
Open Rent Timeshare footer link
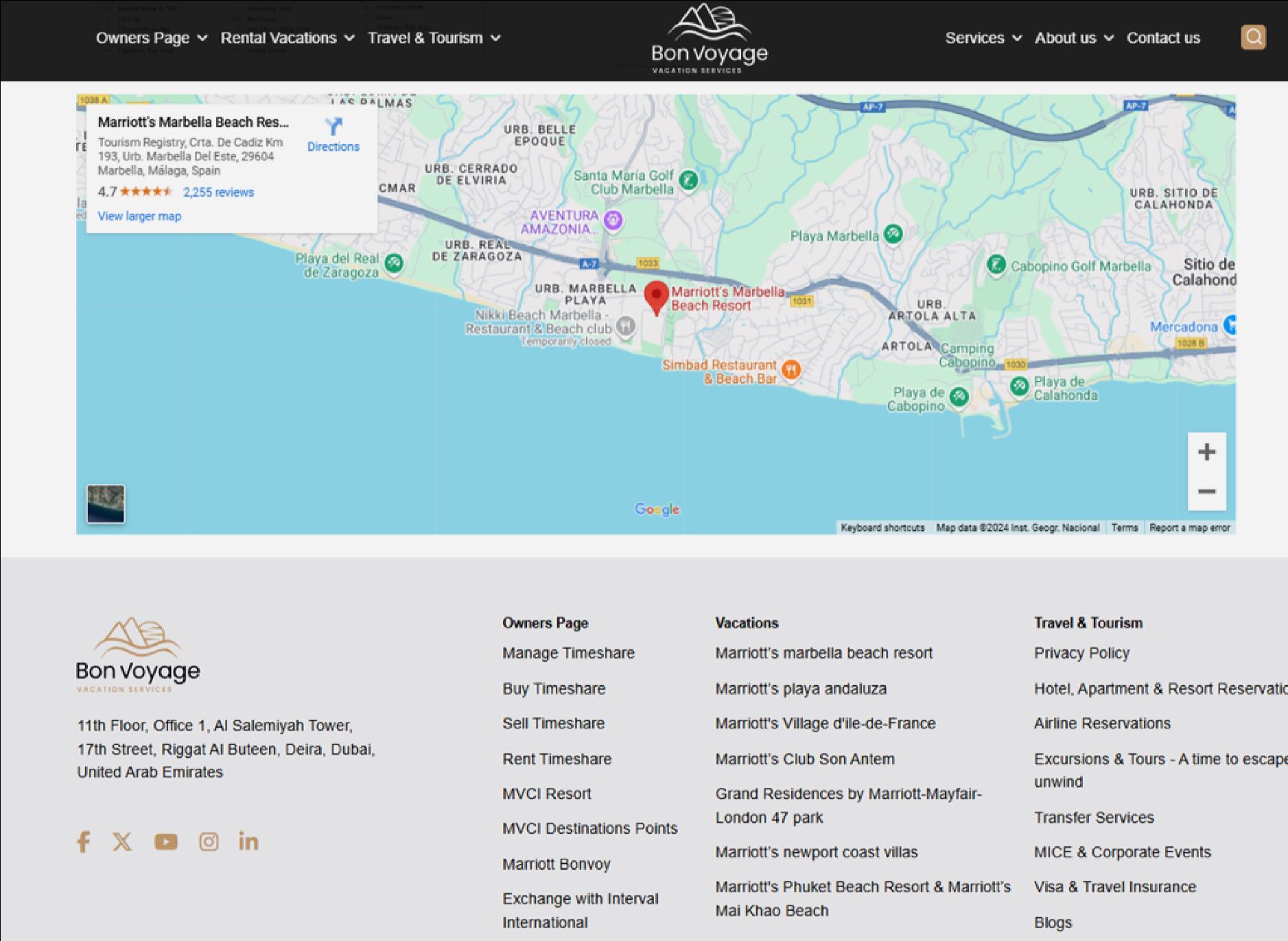[557, 759]
